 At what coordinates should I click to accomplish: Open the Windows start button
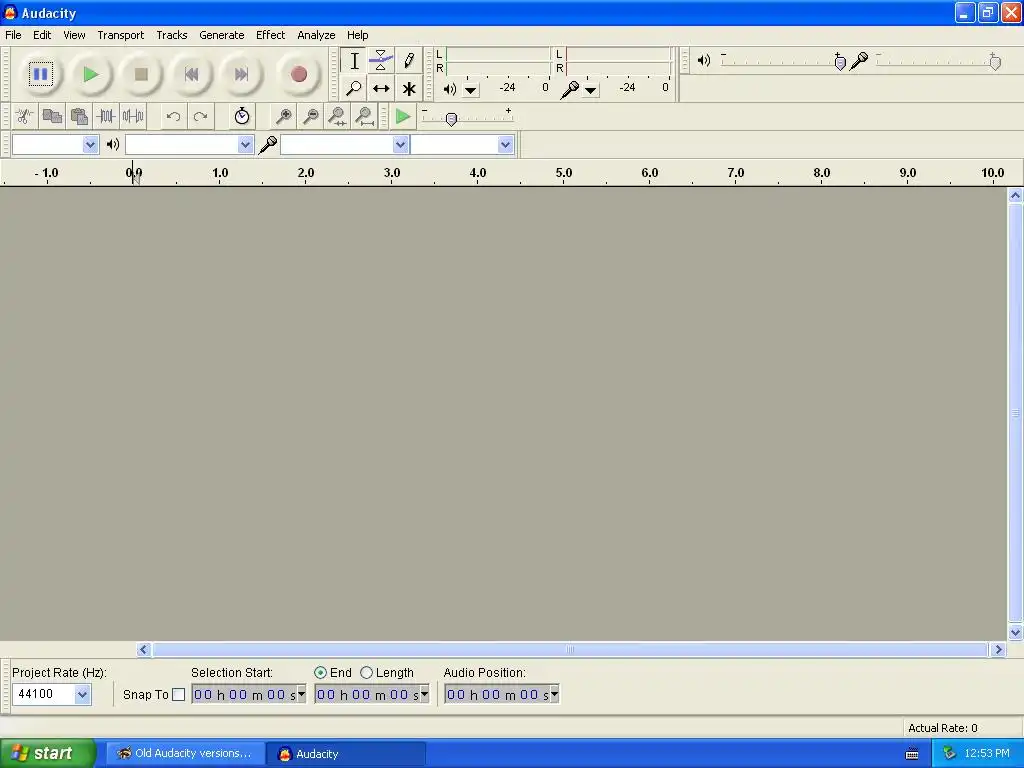click(48, 754)
